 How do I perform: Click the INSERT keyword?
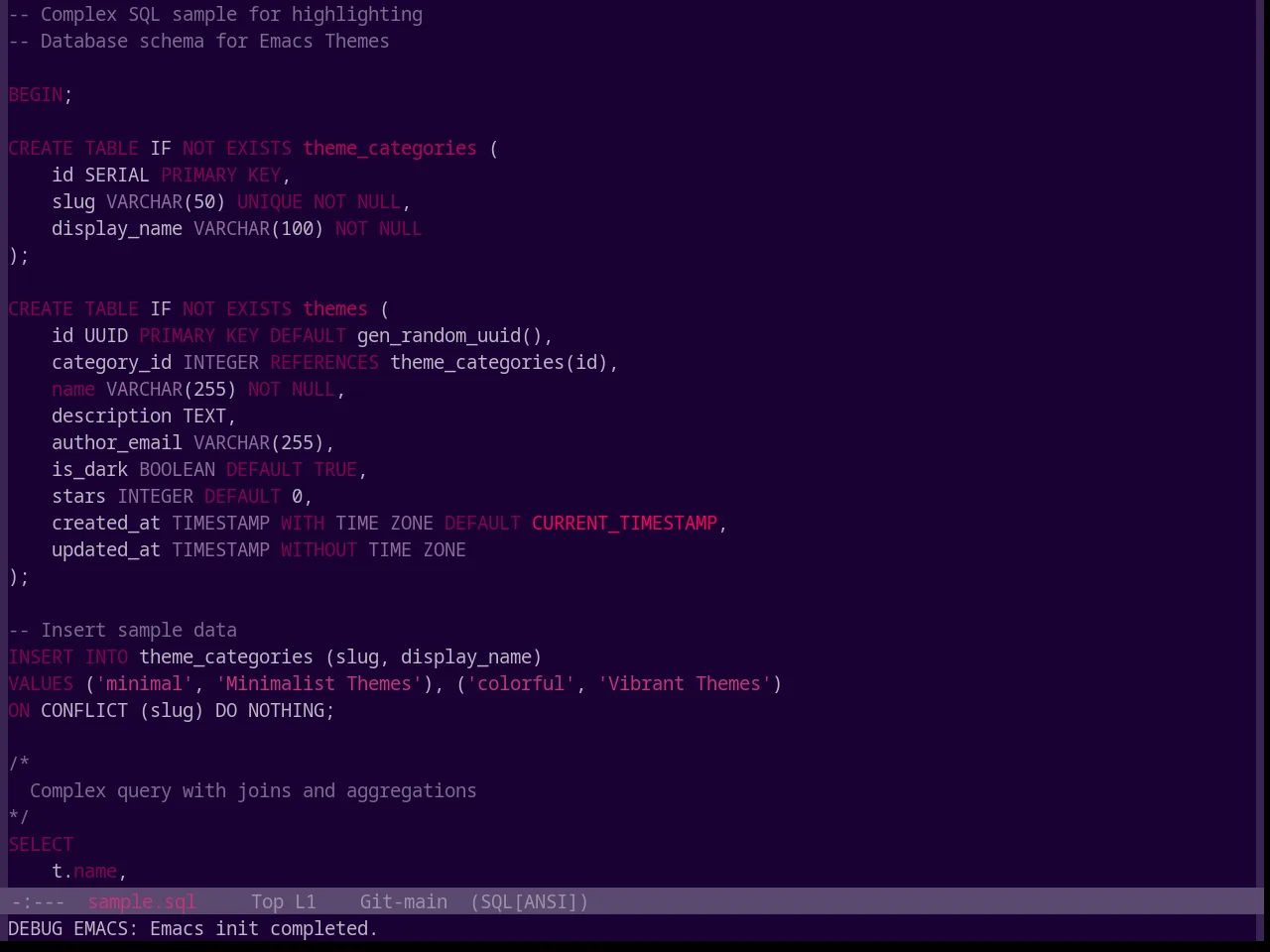[x=41, y=657]
